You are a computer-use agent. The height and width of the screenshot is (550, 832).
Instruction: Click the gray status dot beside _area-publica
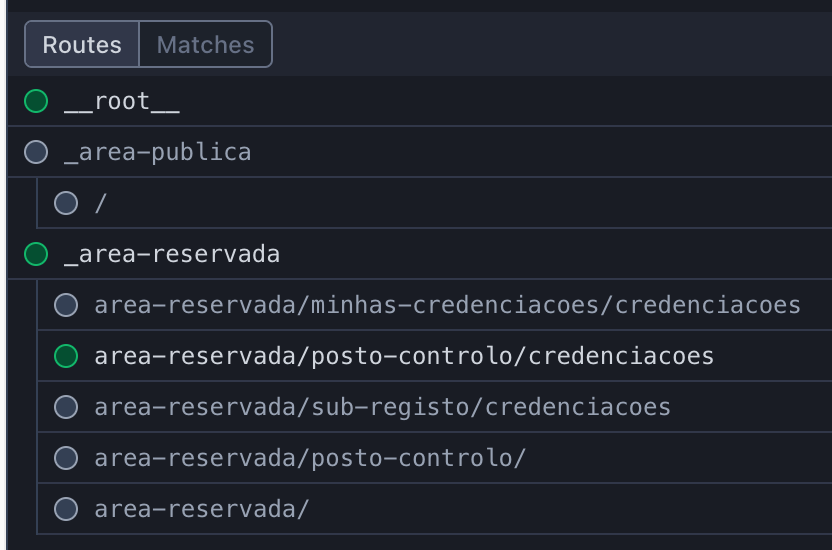[x=36, y=152]
